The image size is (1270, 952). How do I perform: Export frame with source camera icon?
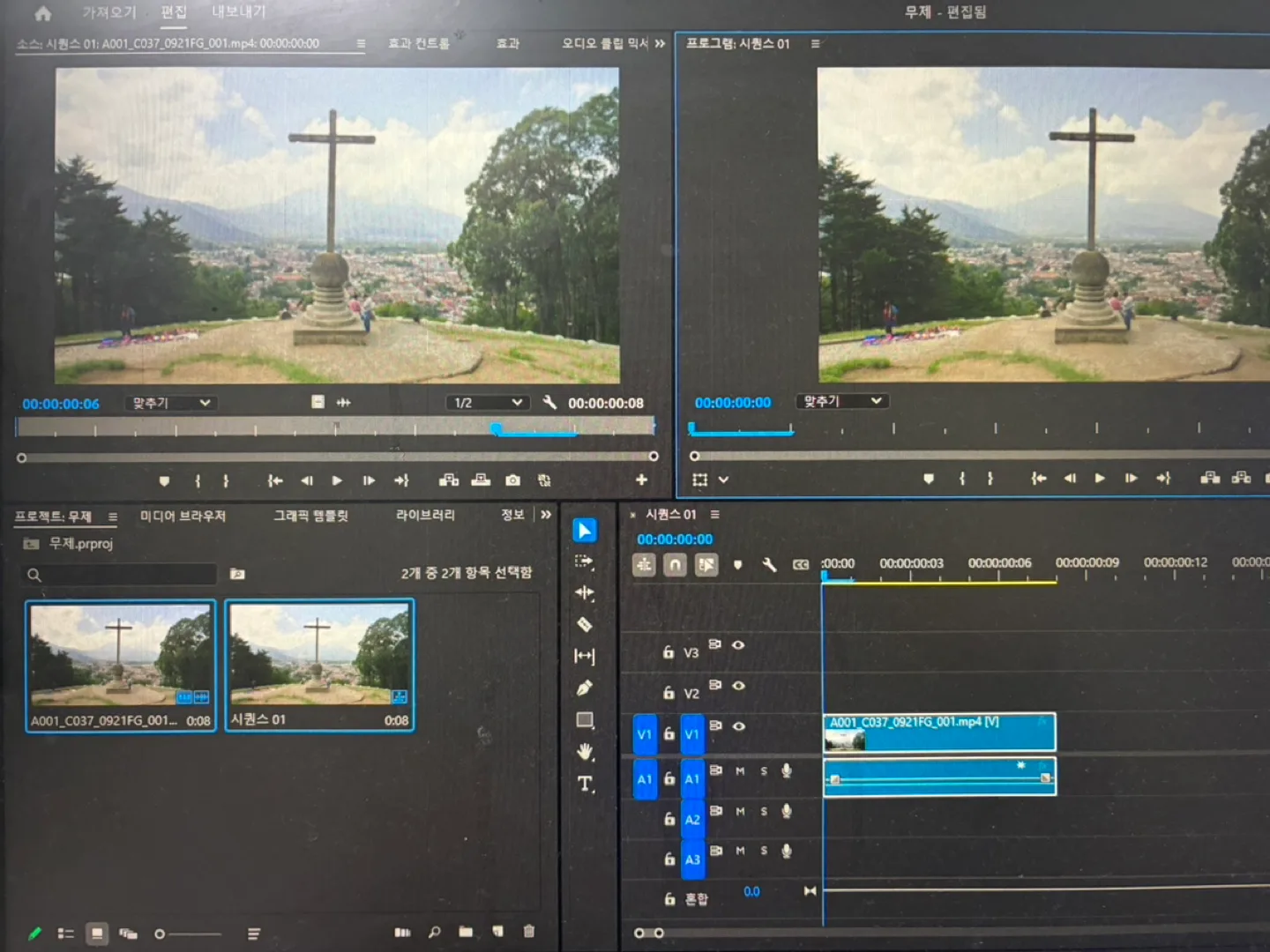tap(512, 480)
